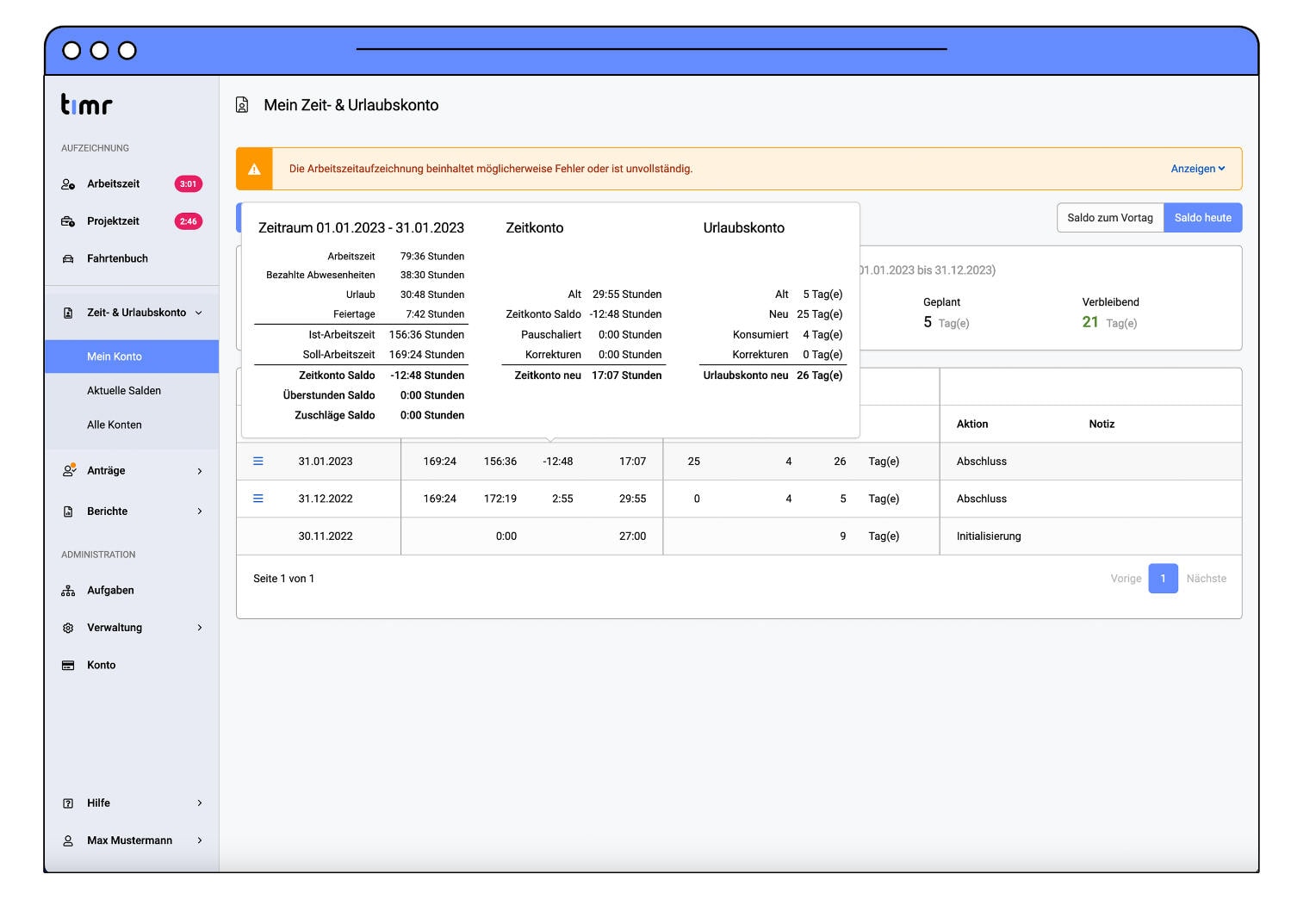Click the Aktion column header
Image resolution: width=1291 pixels, height=924 pixels.
click(972, 424)
